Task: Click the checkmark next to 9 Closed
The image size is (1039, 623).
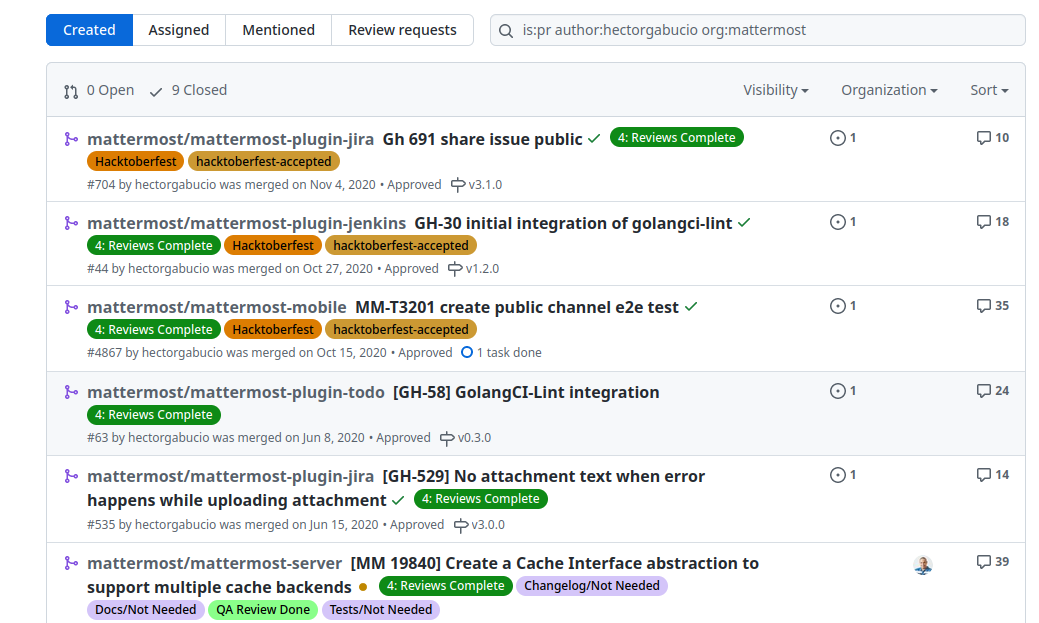Action: click(x=156, y=90)
